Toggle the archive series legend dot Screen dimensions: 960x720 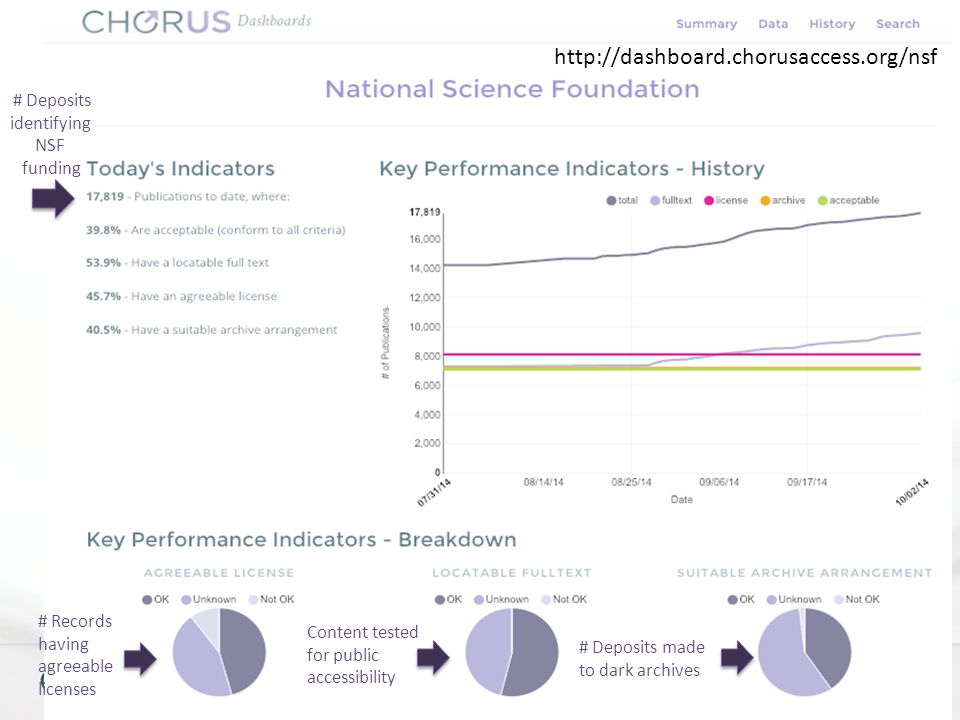pos(765,201)
